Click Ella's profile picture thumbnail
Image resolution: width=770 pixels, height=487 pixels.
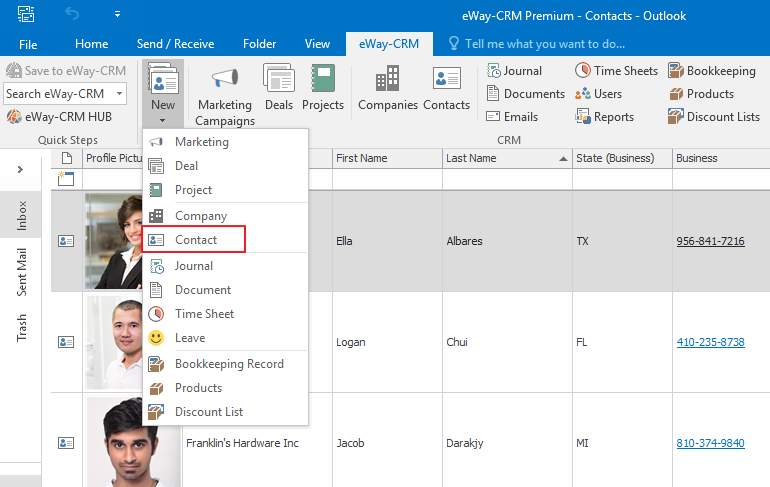[x=113, y=241]
